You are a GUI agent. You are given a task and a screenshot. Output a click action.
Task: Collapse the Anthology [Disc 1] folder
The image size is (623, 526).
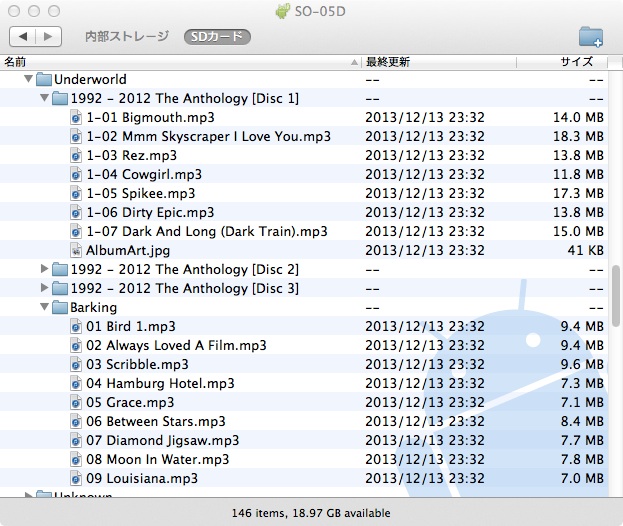click(44, 97)
